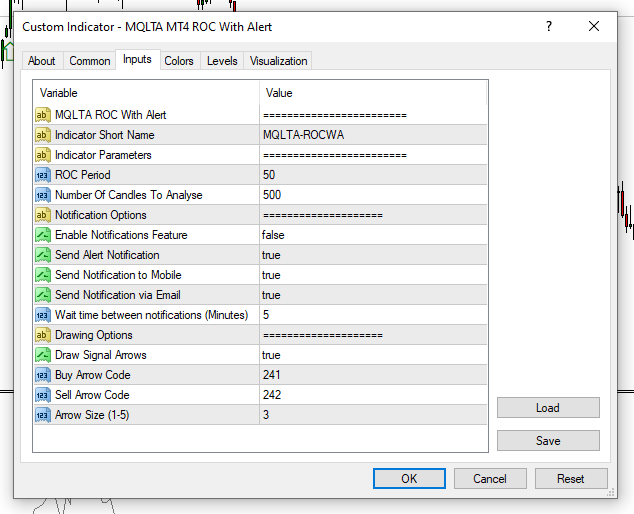Click the true value for Send Alert Notification
The height and width of the screenshot is (514, 634).
[271, 255]
